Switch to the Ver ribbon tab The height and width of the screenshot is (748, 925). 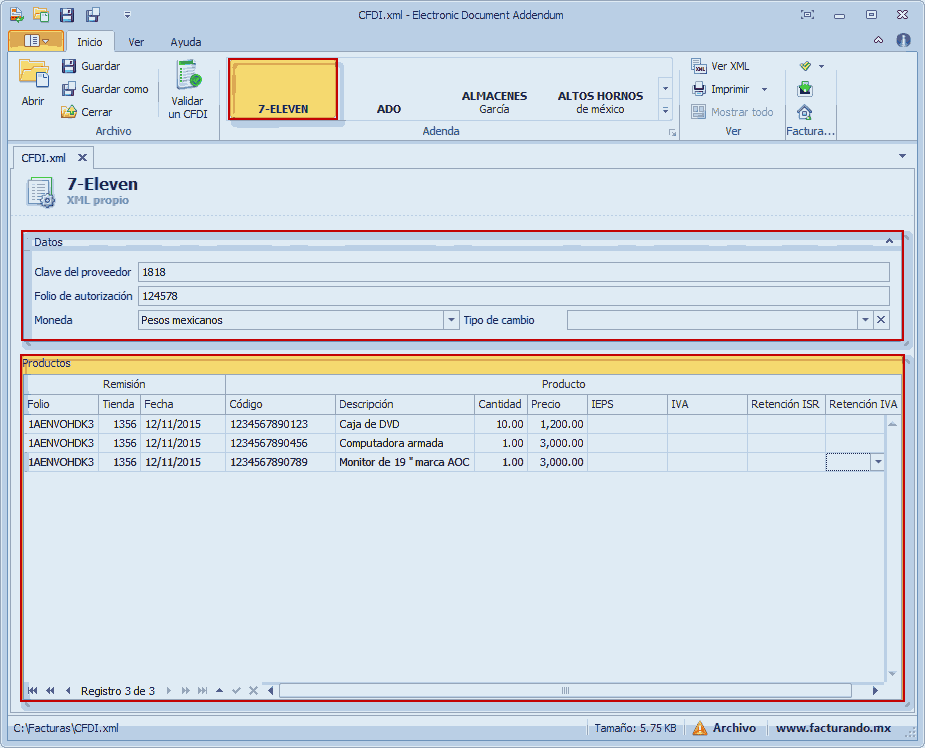click(136, 42)
